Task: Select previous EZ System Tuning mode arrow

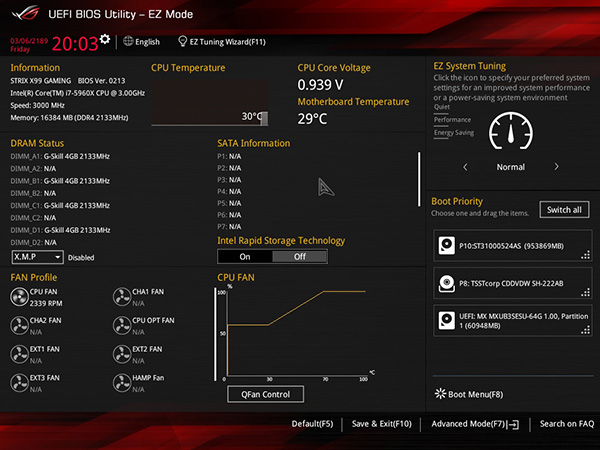Action: [465, 167]
